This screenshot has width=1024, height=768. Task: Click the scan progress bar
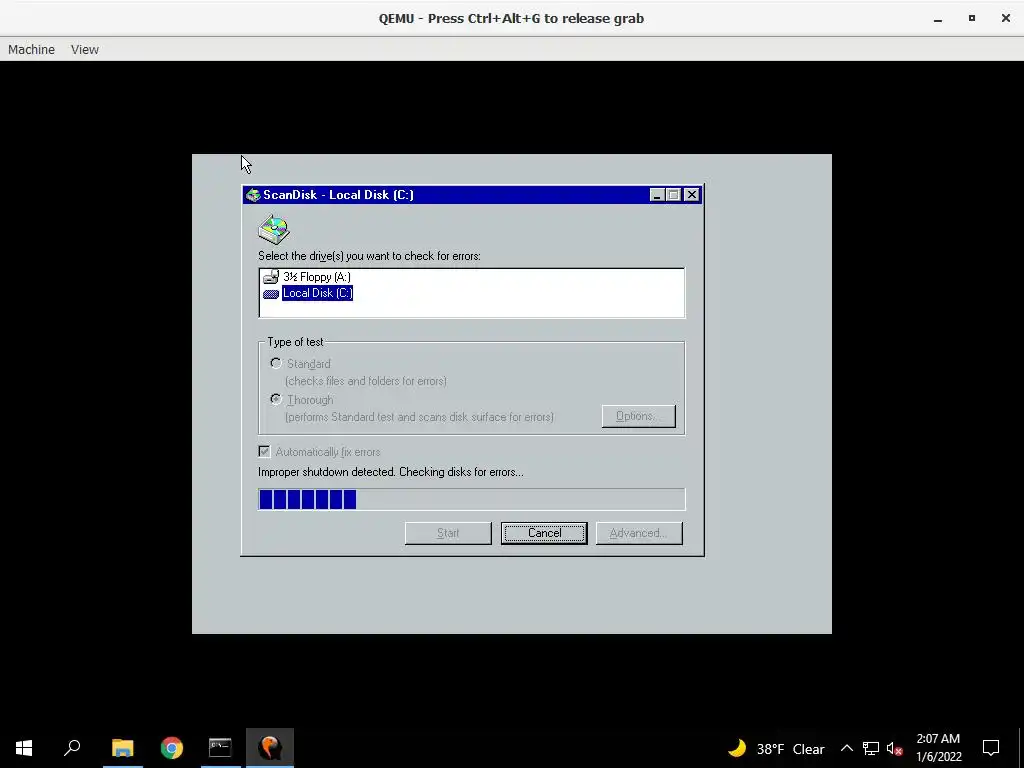472,499
